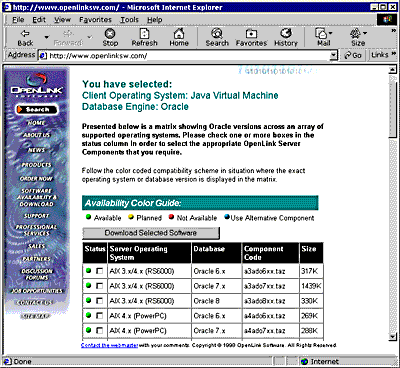Open JOB OPPORTUNITIES in the sidebar

[x=36, y=291]
